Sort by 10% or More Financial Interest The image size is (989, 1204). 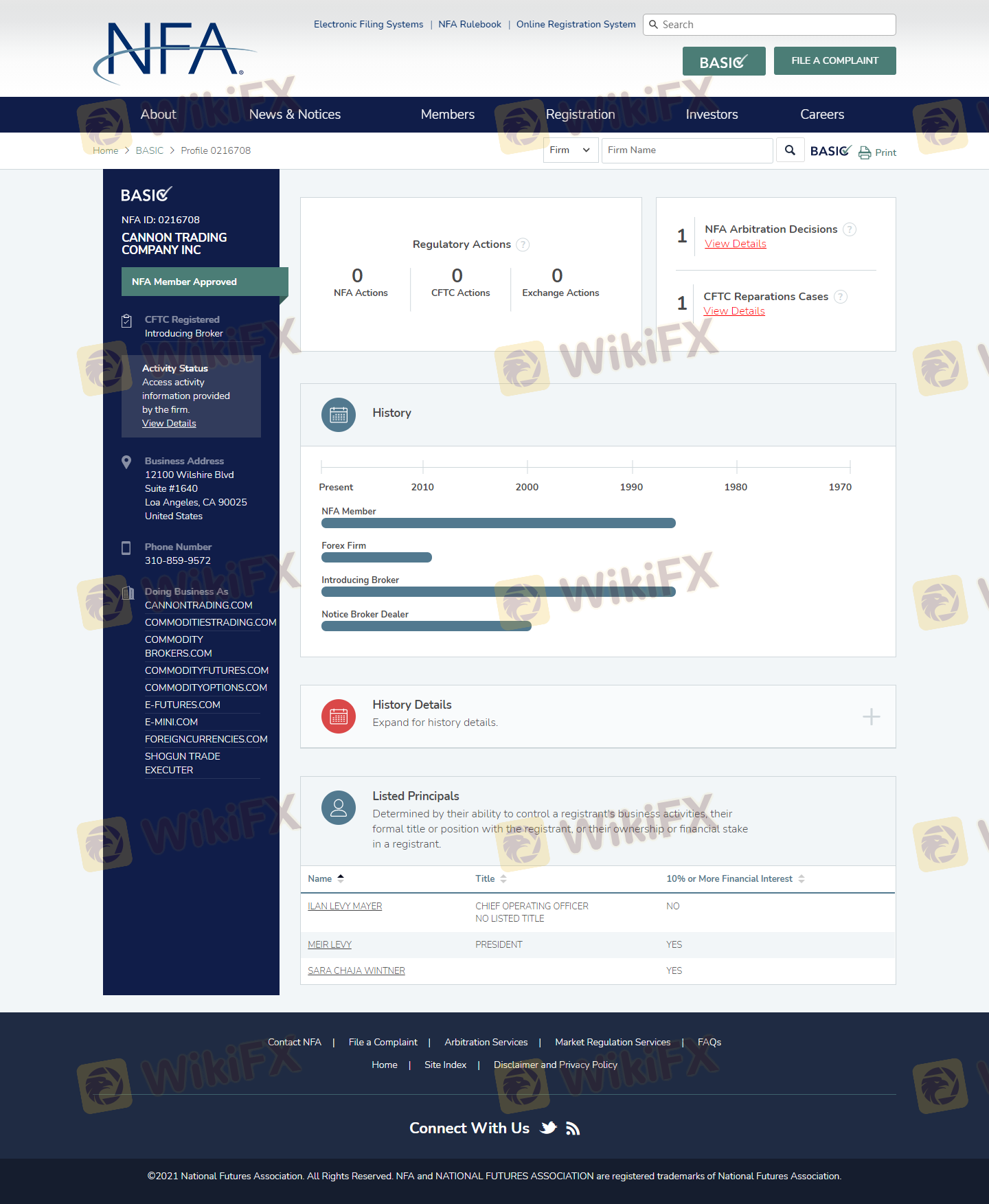coord(735,878)
